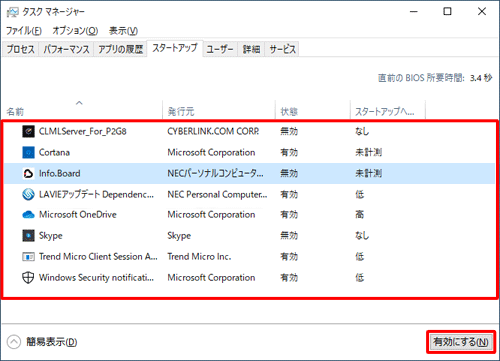The height and width of the screenshot is (361, 500).
Task: Click the Task Manager title bar icon
Action: (x=13, y=12)
